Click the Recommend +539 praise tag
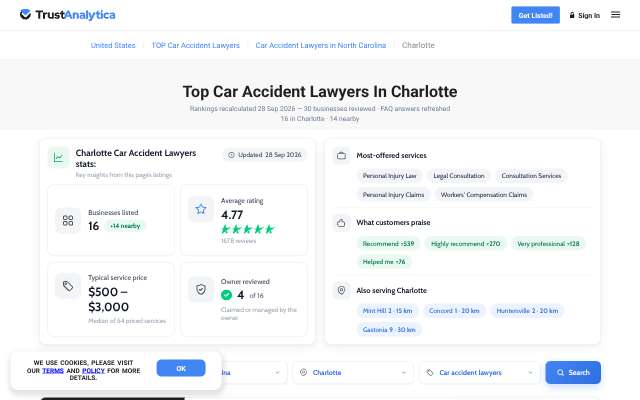Viewport: 640px width, 400px height. point(388,244)
